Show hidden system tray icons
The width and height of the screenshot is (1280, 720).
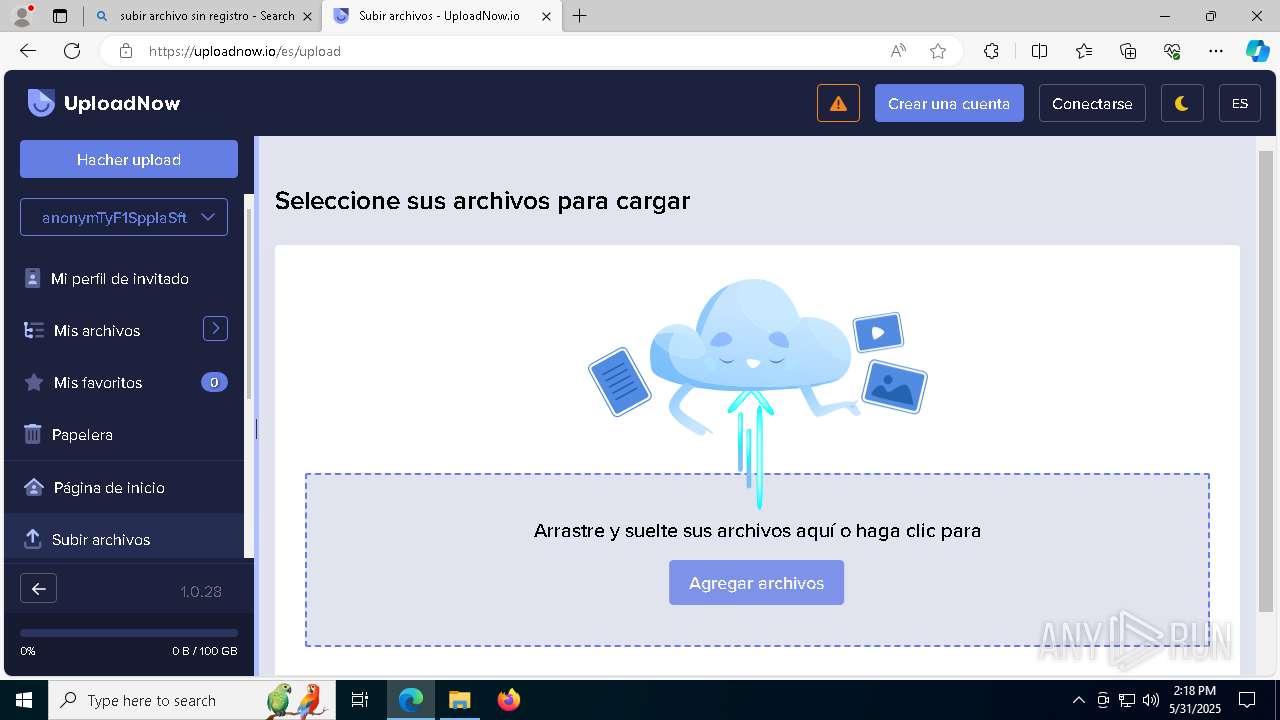pyautogui.click(x=1078, y=700)
